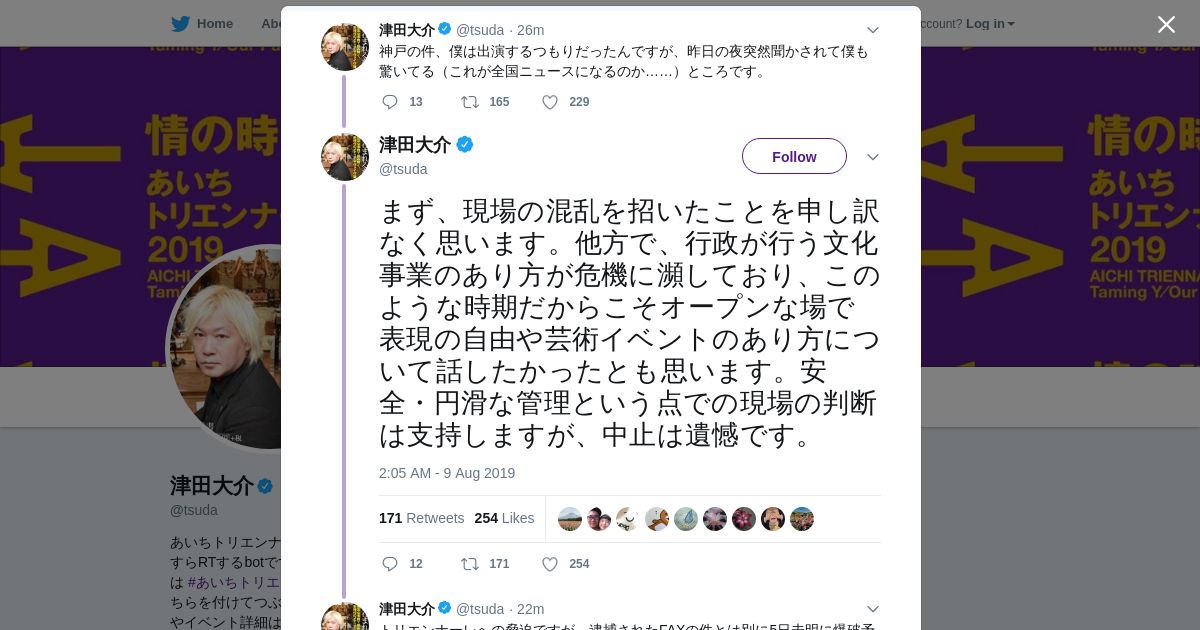Image resolution: width=1200 pixels, height=630 pixels.
Task: Follow the @tsuda account
Action: coord(794,157)
